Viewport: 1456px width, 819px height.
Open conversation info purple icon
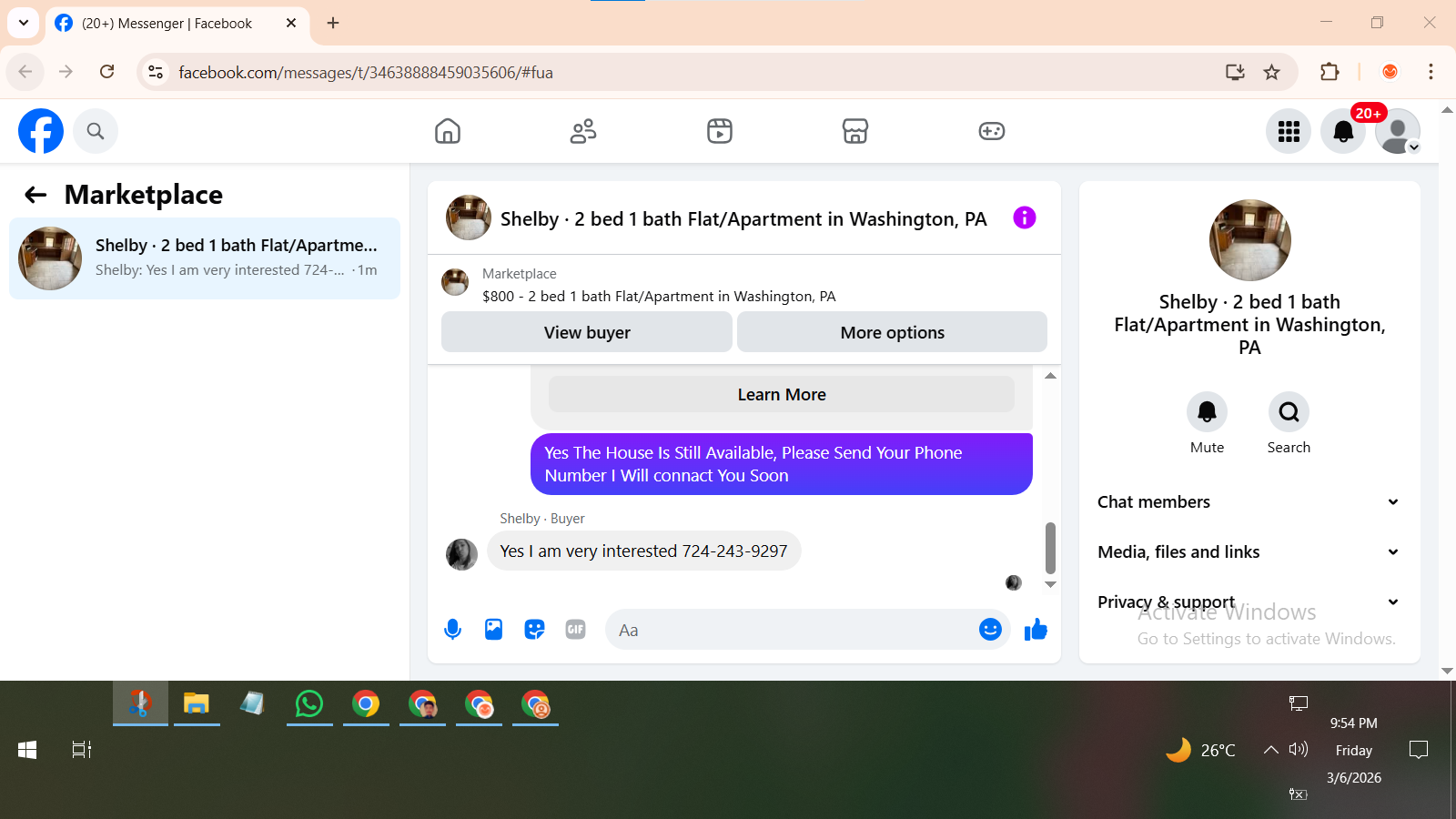click(x=1025, y=217)
